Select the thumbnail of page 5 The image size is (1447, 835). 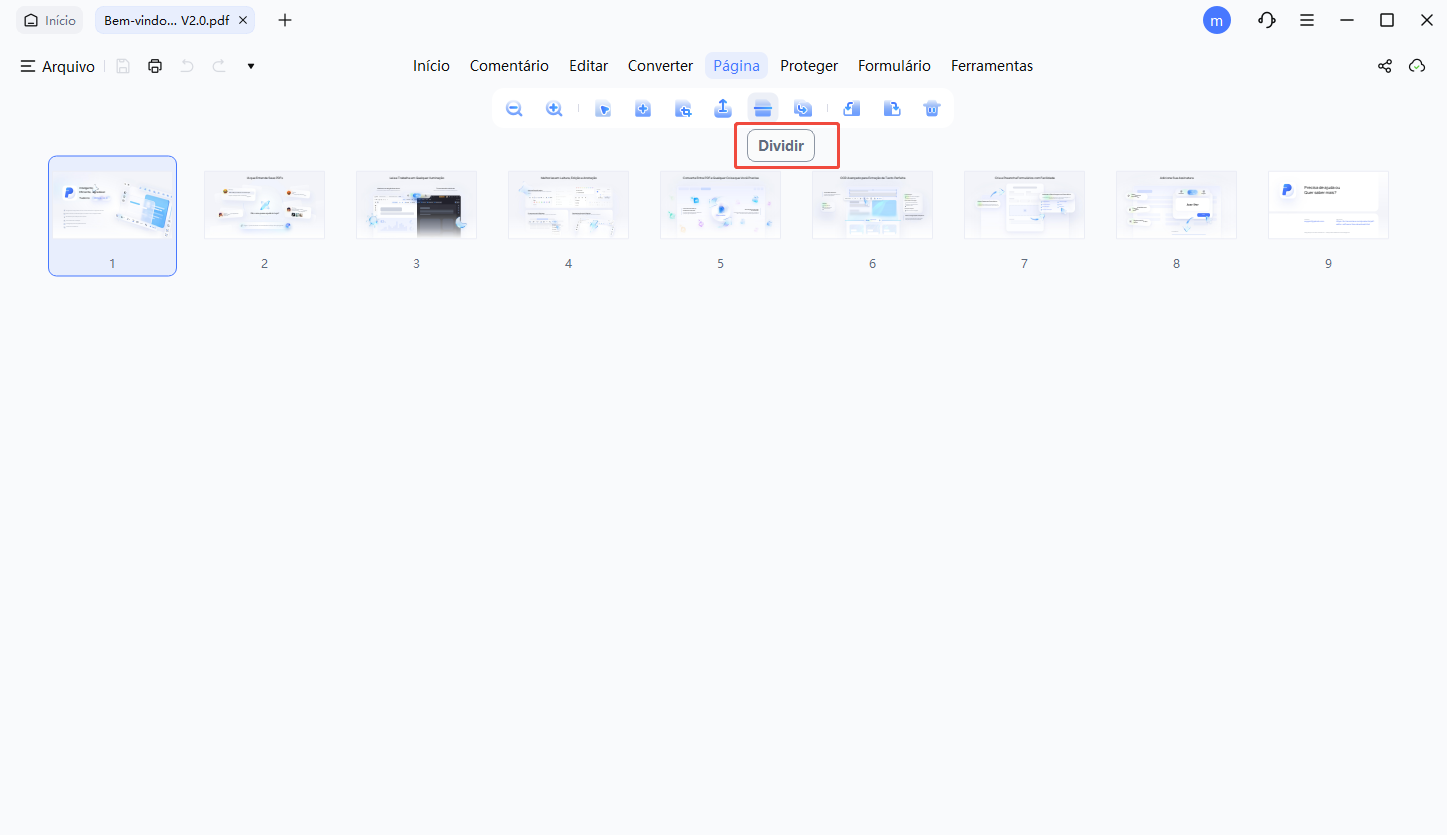[x=720, y=205]
